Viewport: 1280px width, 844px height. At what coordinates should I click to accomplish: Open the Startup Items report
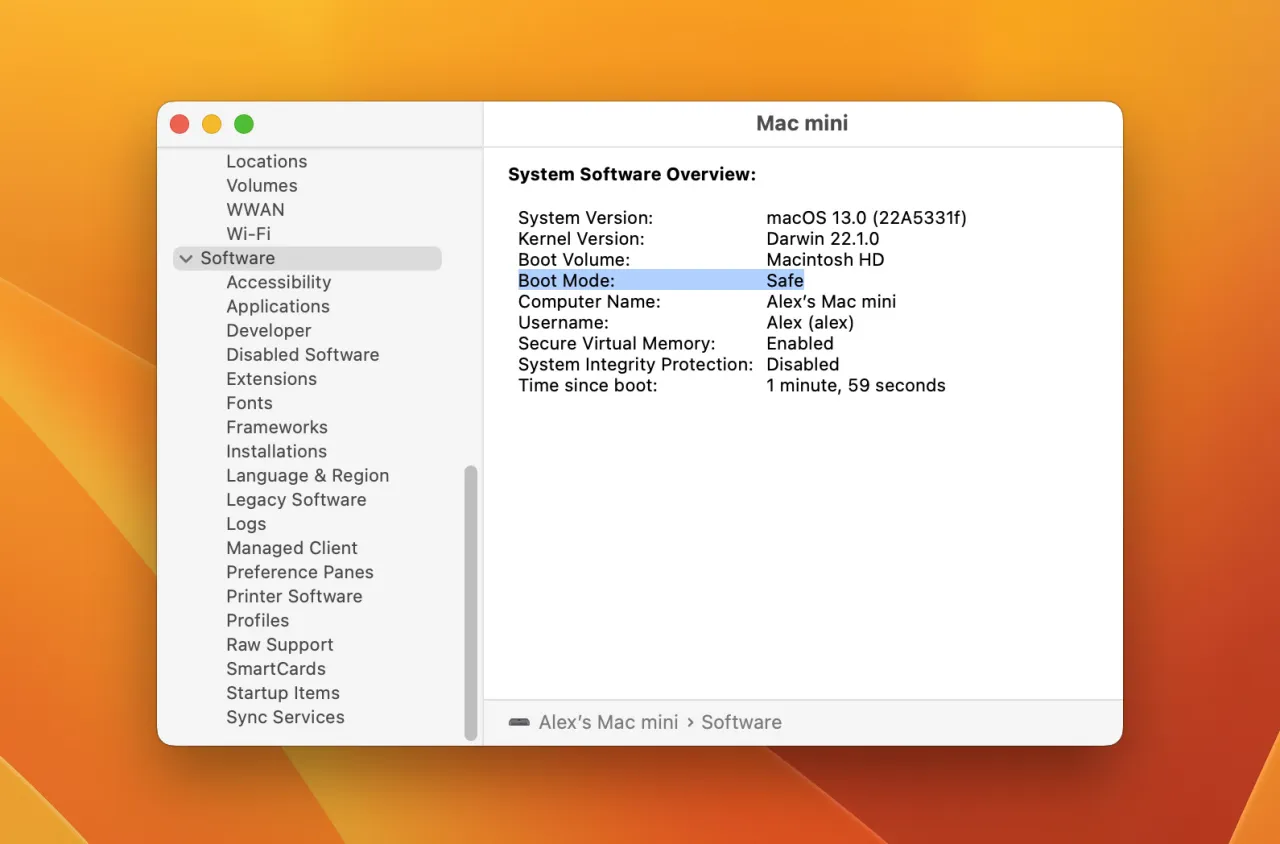click(x=283, y=693)
